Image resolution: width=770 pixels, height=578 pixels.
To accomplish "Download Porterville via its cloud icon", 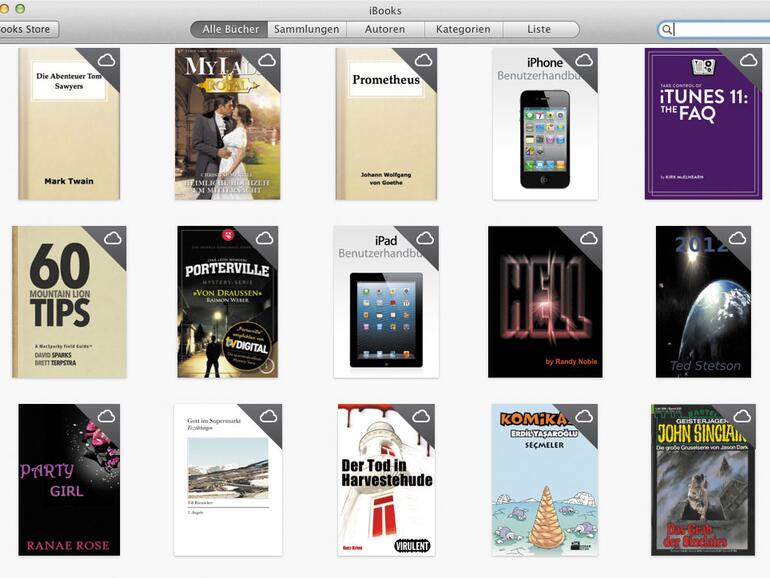I will [x=264, y=238].
